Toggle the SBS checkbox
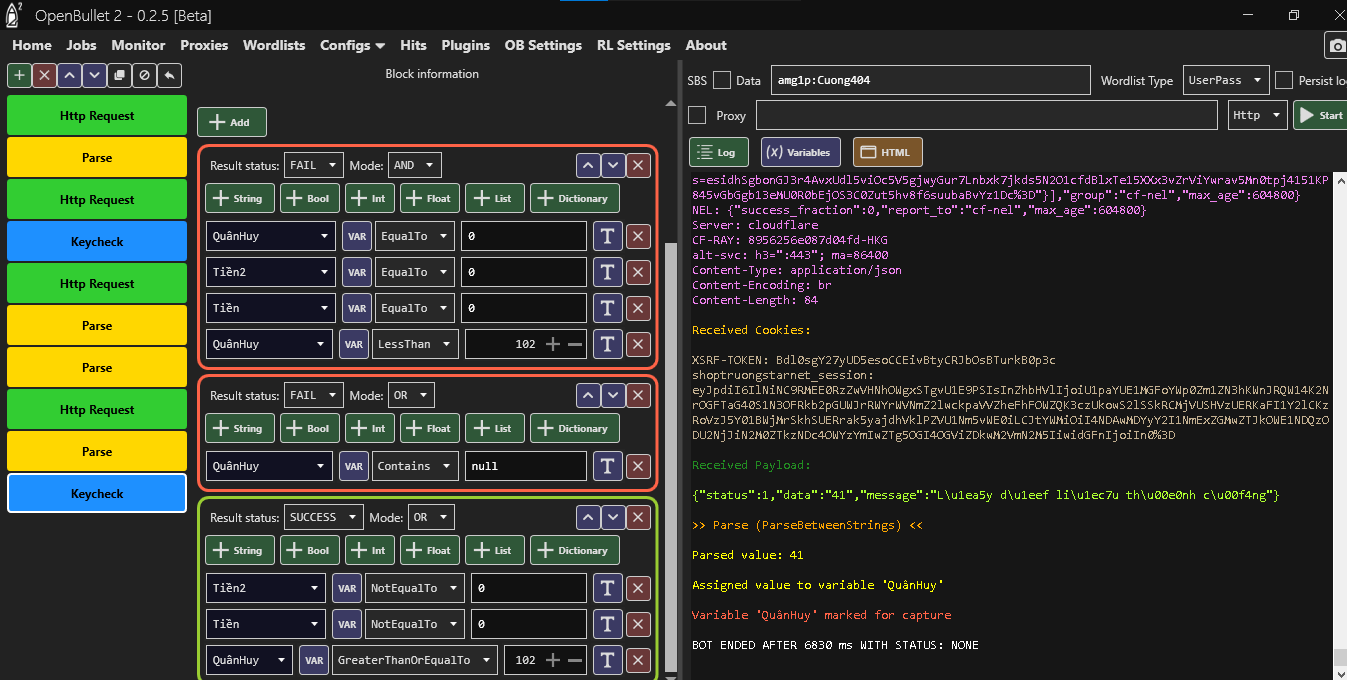Screen dimensions: 1347x680 point(721,80)
